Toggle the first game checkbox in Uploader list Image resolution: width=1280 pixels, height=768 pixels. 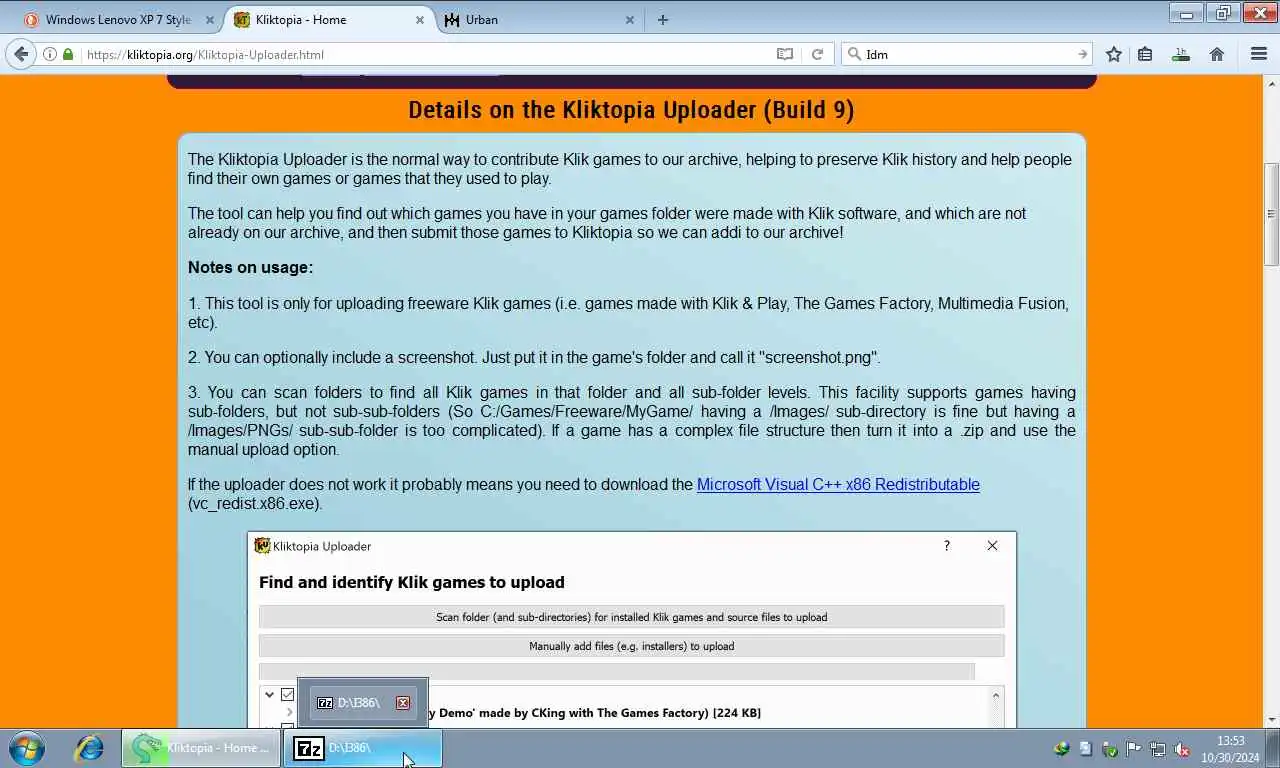point(288,694)
